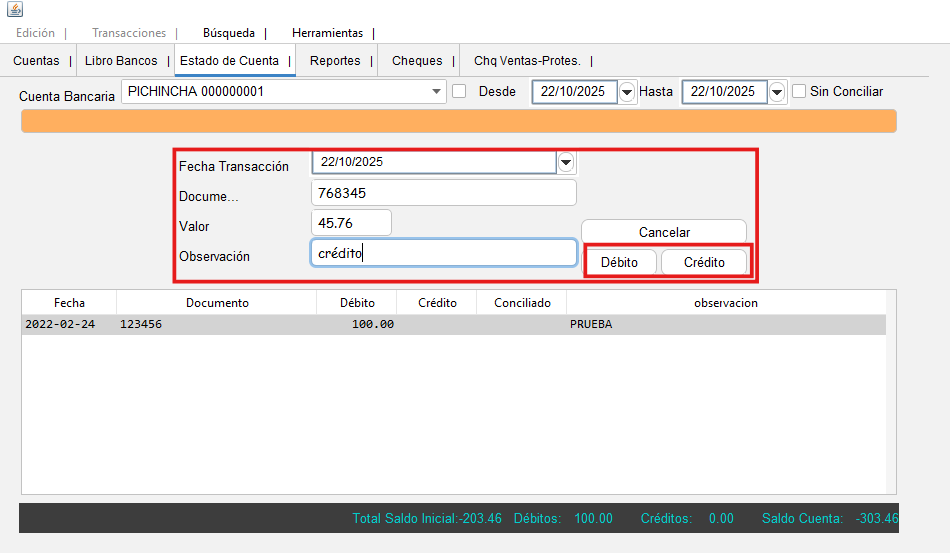
Task: Click the orange status bar
Action: point(458,121)
